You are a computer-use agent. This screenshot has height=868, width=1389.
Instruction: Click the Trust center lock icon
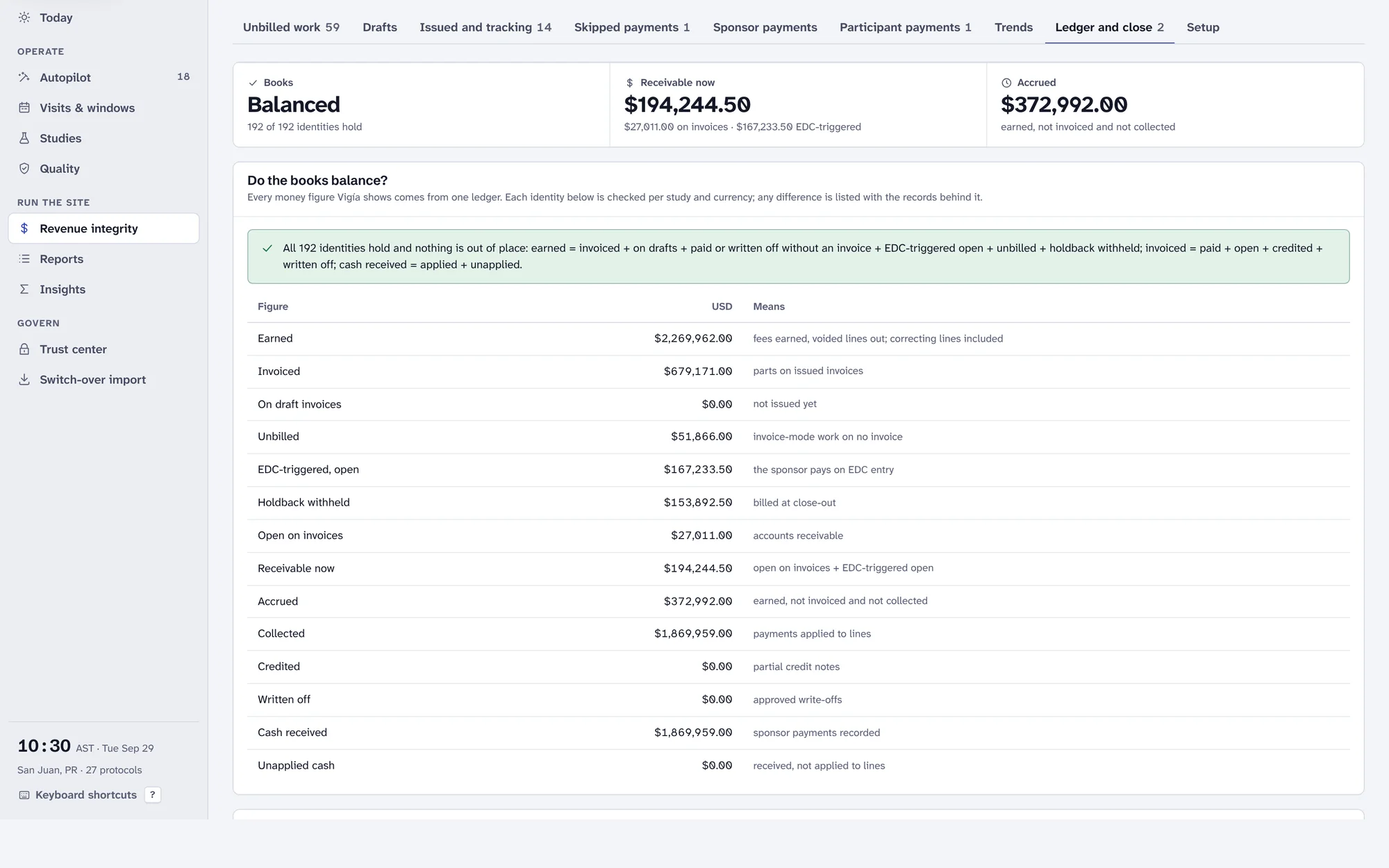click(x=24, y=349)
